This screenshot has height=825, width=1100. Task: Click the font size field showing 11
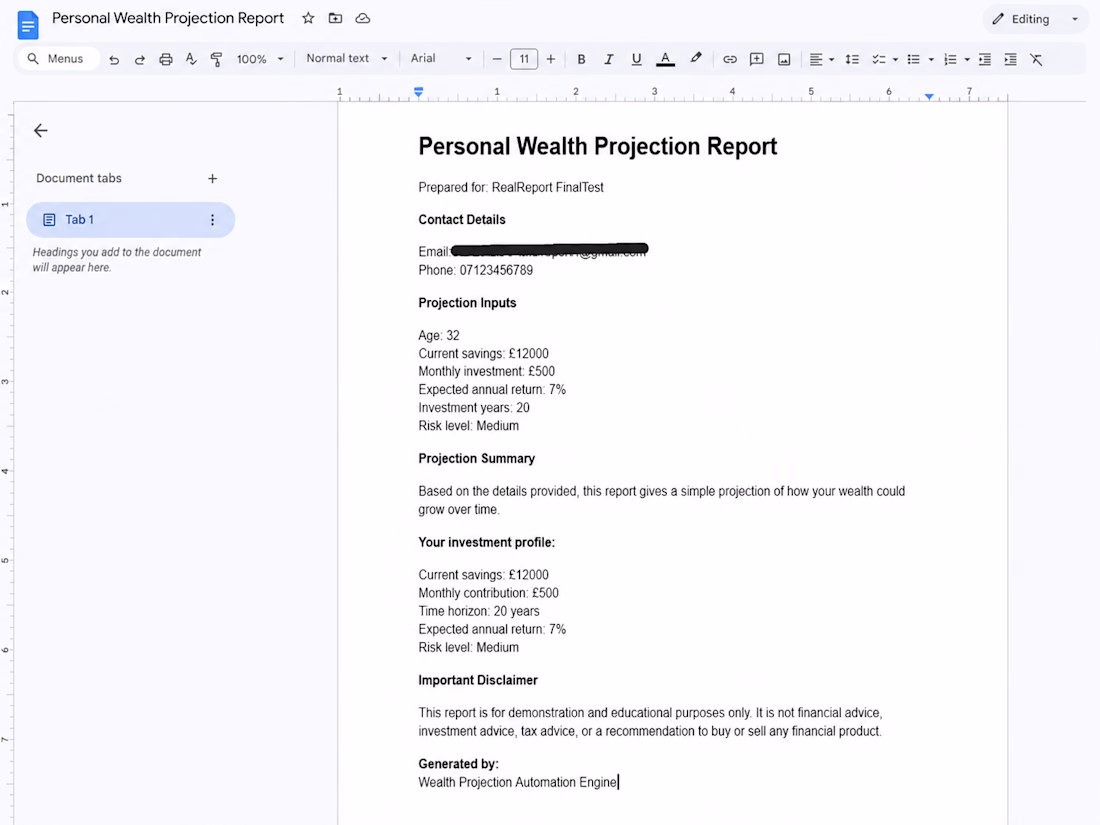point(524,60)
